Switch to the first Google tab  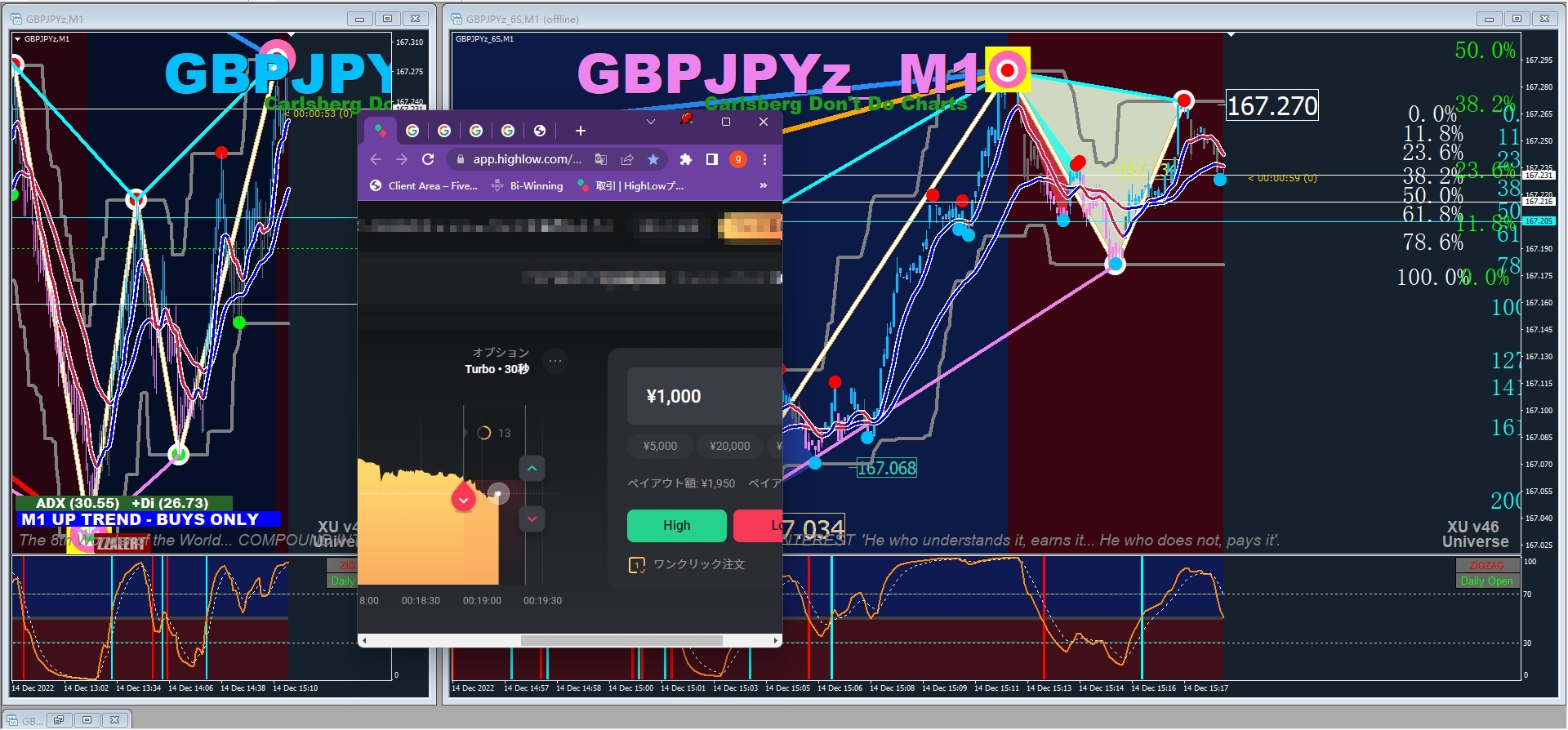coord(412,131)
